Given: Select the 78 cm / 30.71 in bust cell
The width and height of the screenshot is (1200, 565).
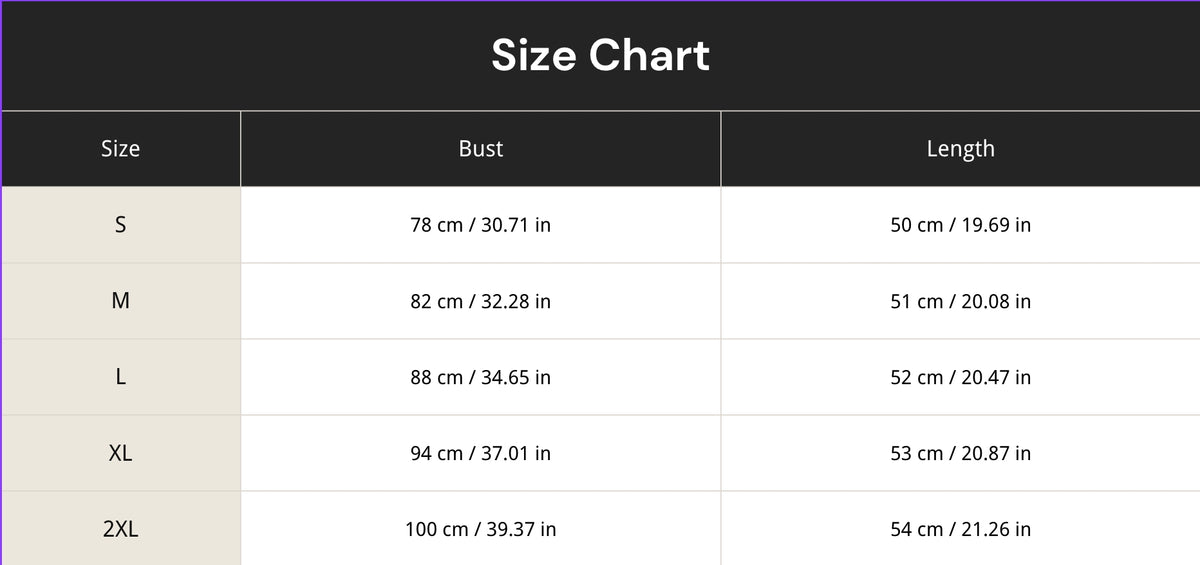Looking at the screenshot, I should [x=481, y=225].
